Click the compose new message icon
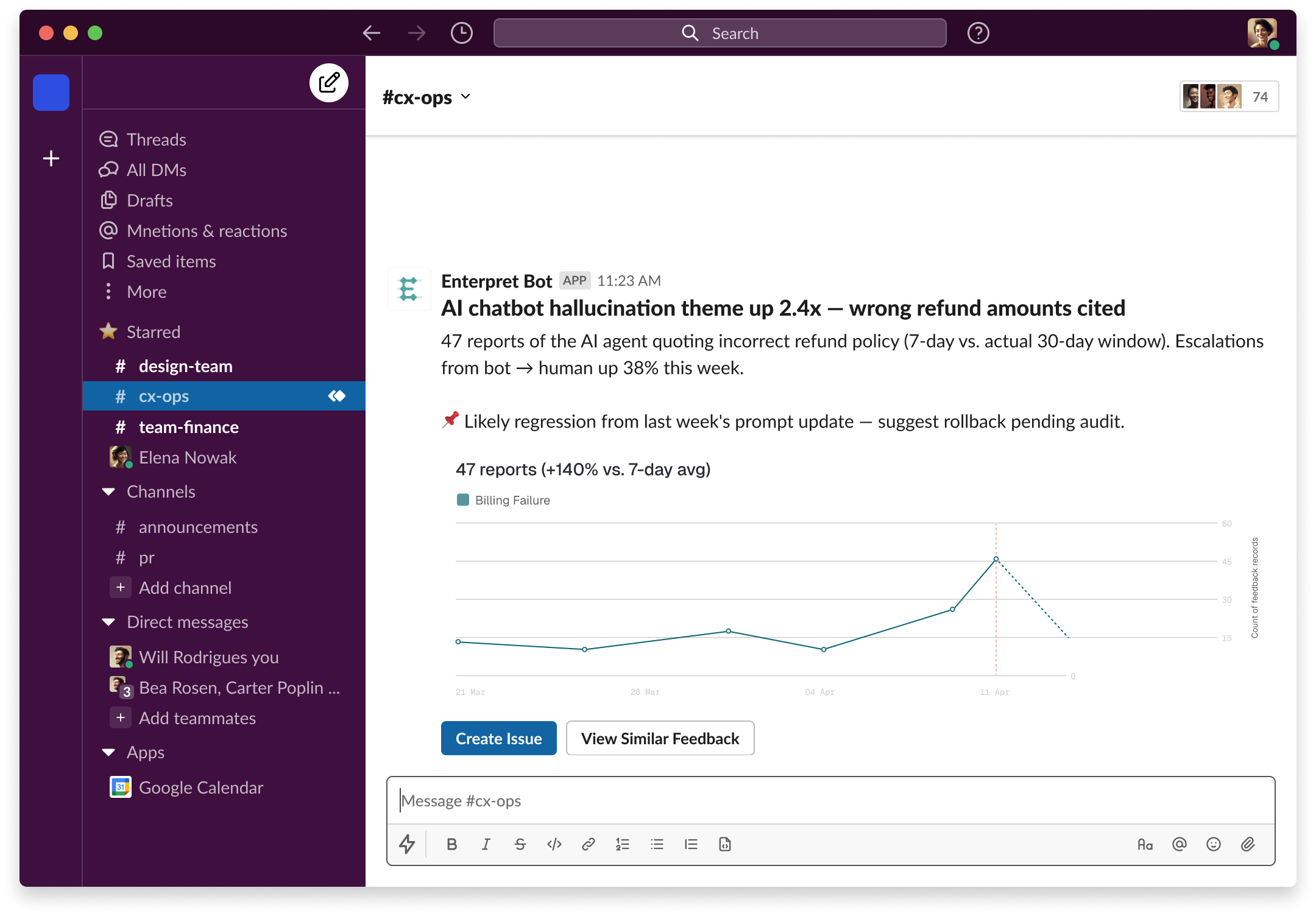1316x916 pixels. (328, 83)
